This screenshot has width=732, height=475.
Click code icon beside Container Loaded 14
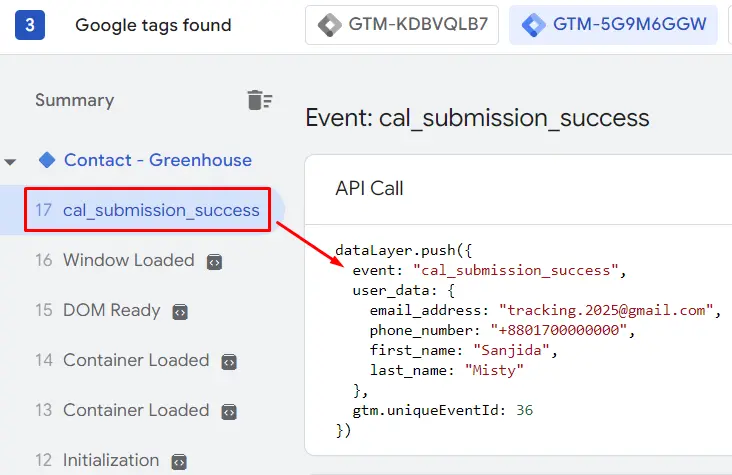pyautogui.click(x=229, y=361)
